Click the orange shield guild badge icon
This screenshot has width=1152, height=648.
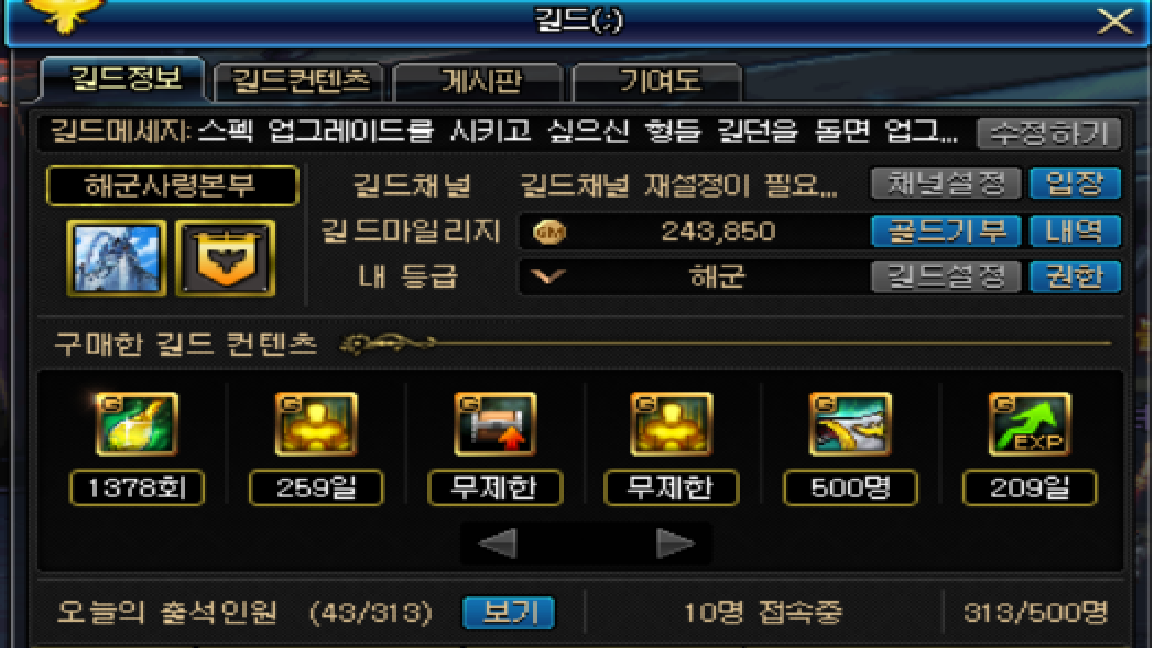pyautogui.click(x=226, y=258)
